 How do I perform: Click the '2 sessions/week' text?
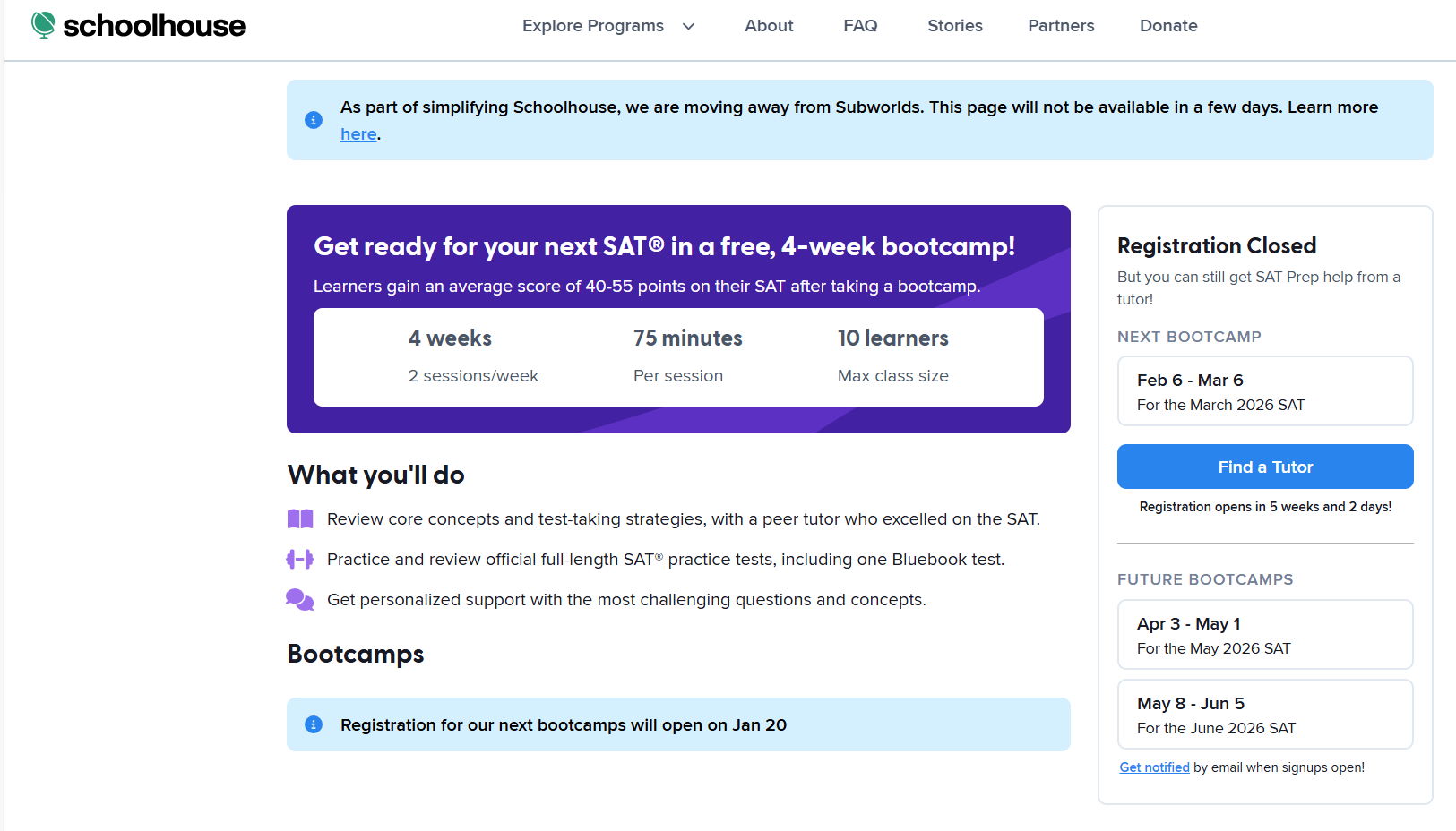473,376
